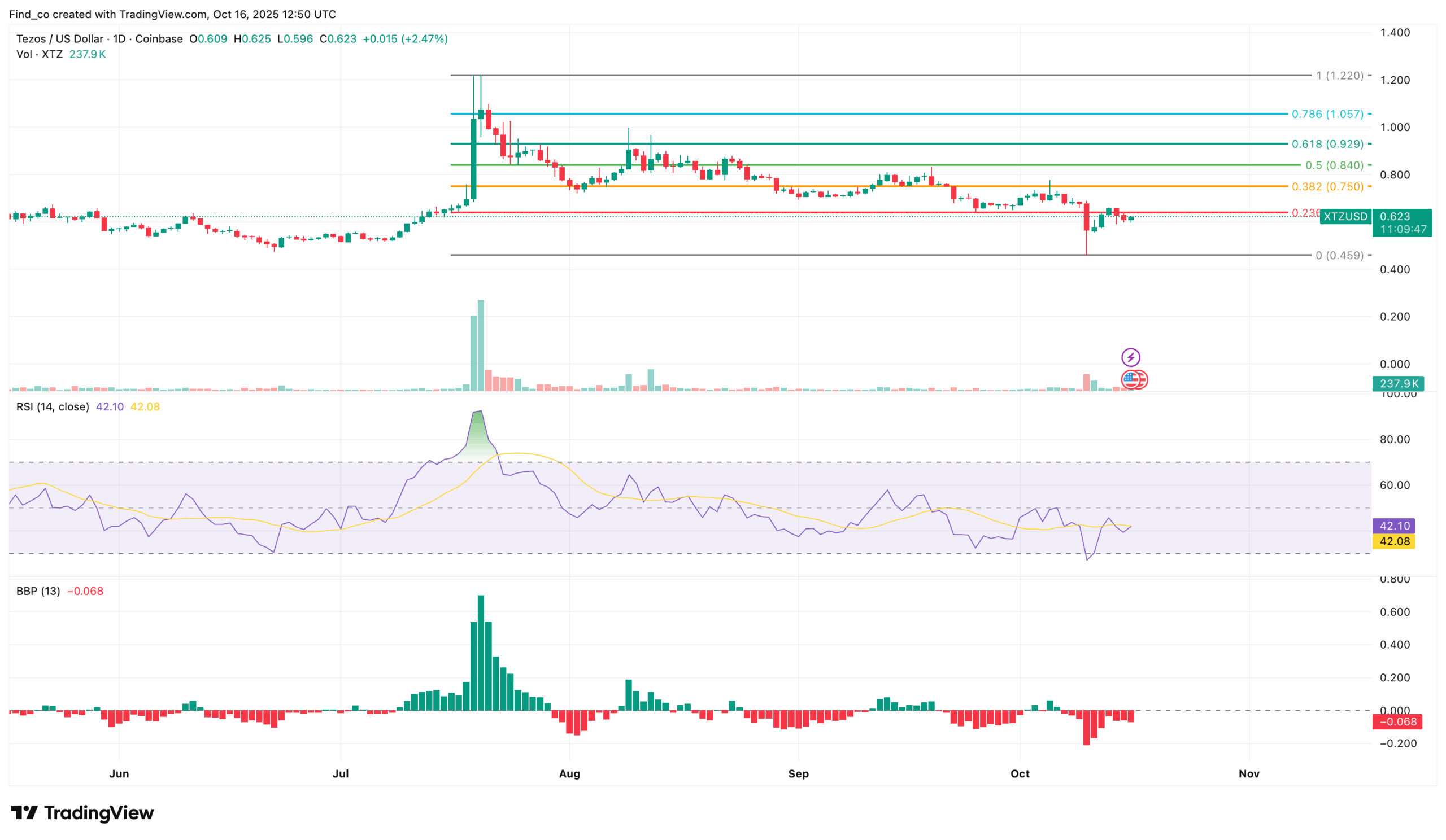This screenshot has width=1446, height=840.
Task: Click the Oct label on time axis
Action: [1020, 773]
